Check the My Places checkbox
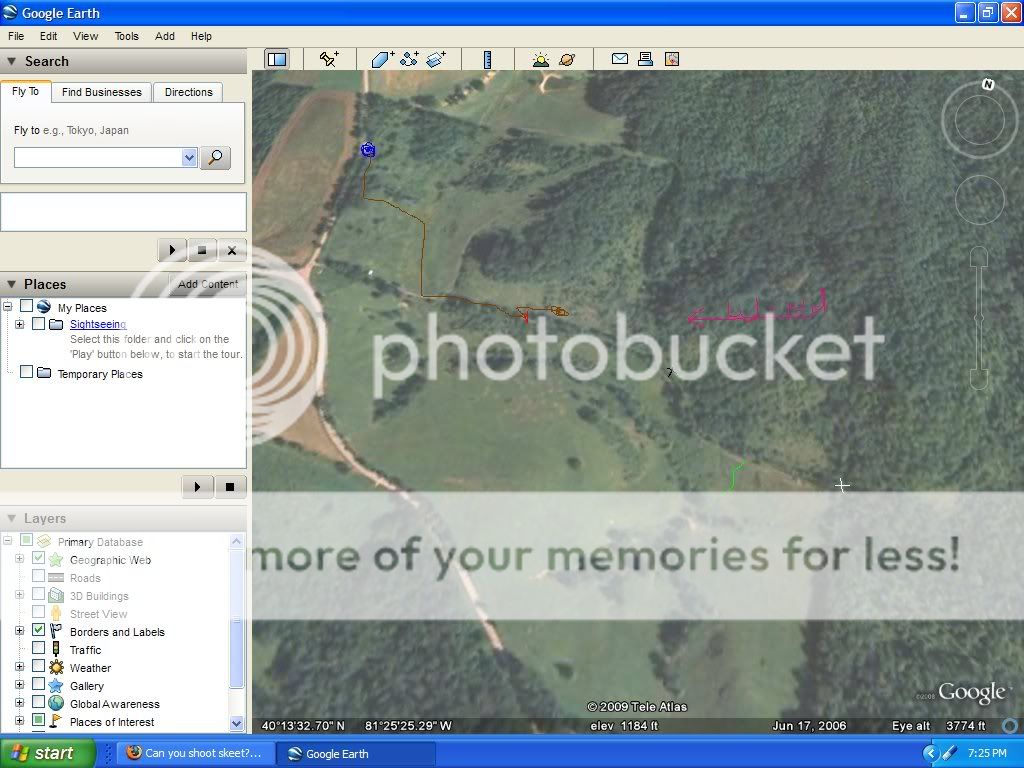Image resolution: width=1024 pixels, height=768 pixels. [26, 306]
